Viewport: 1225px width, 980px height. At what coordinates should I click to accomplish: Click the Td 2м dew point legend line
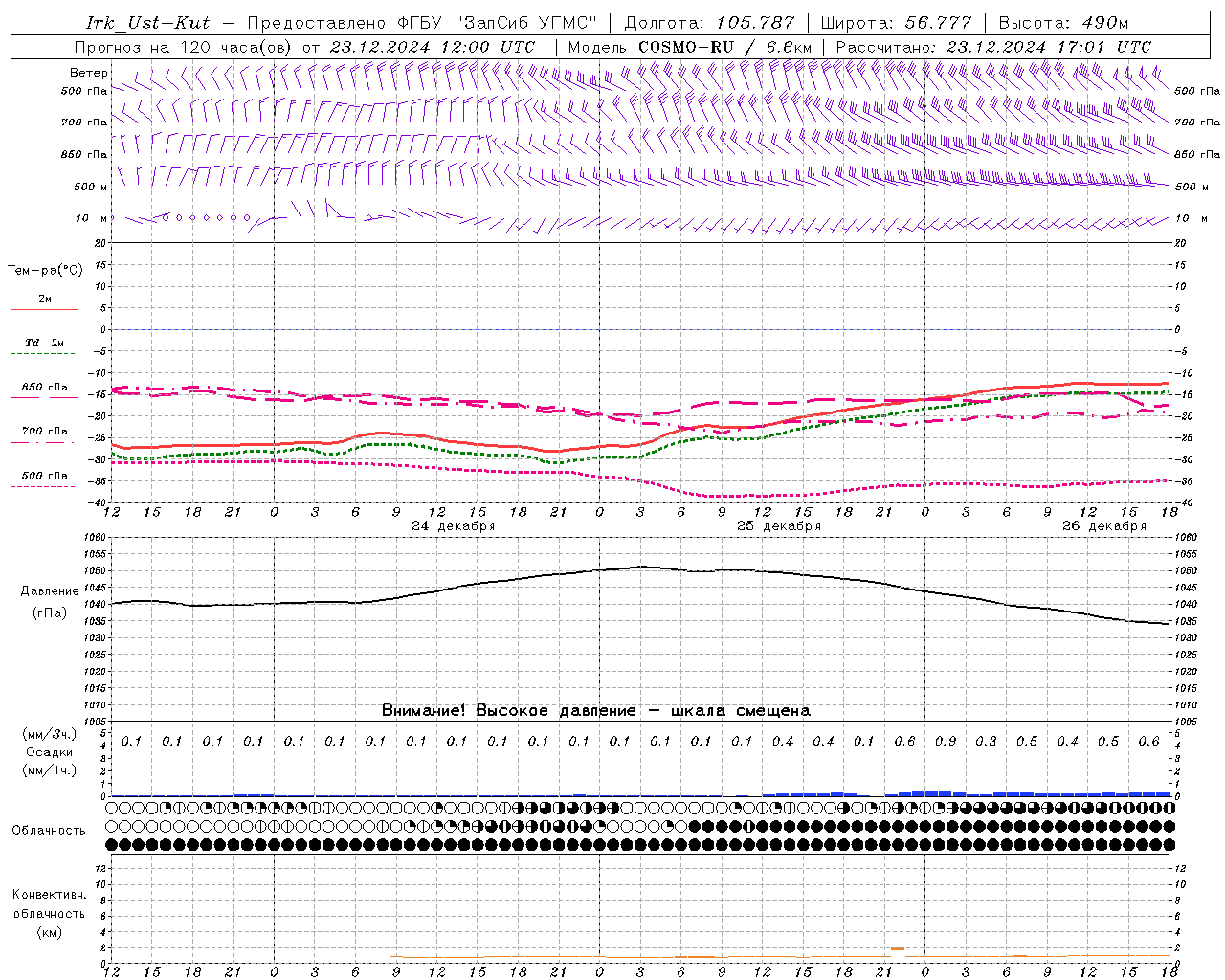tap(42, 353)
